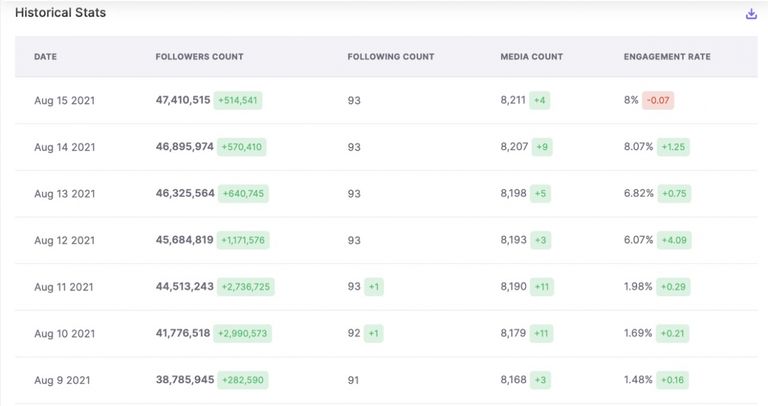Screen dimensions: 768x406
Task: Click the +9 media count badge
Action: pyautogui.click(x=541, y=147)
